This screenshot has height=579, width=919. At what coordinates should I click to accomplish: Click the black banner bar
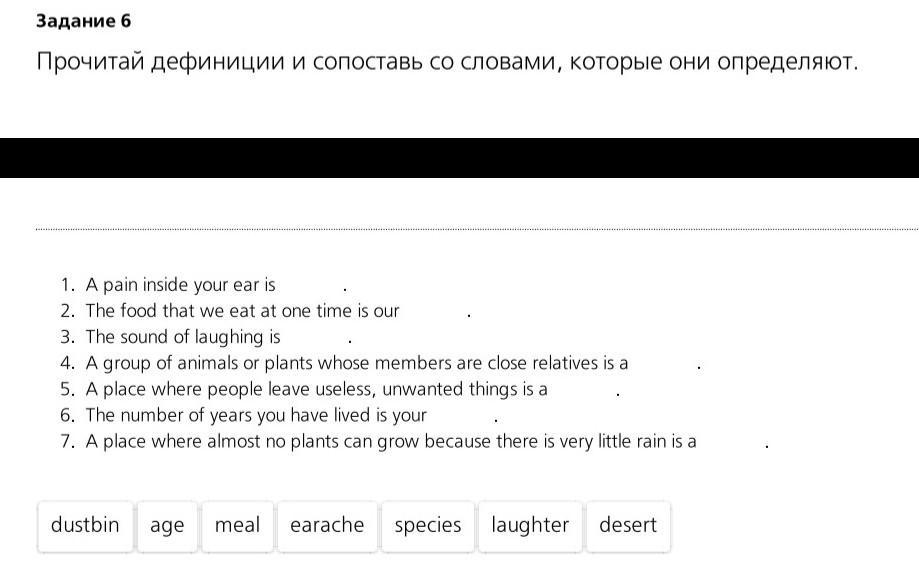[460, 158]
